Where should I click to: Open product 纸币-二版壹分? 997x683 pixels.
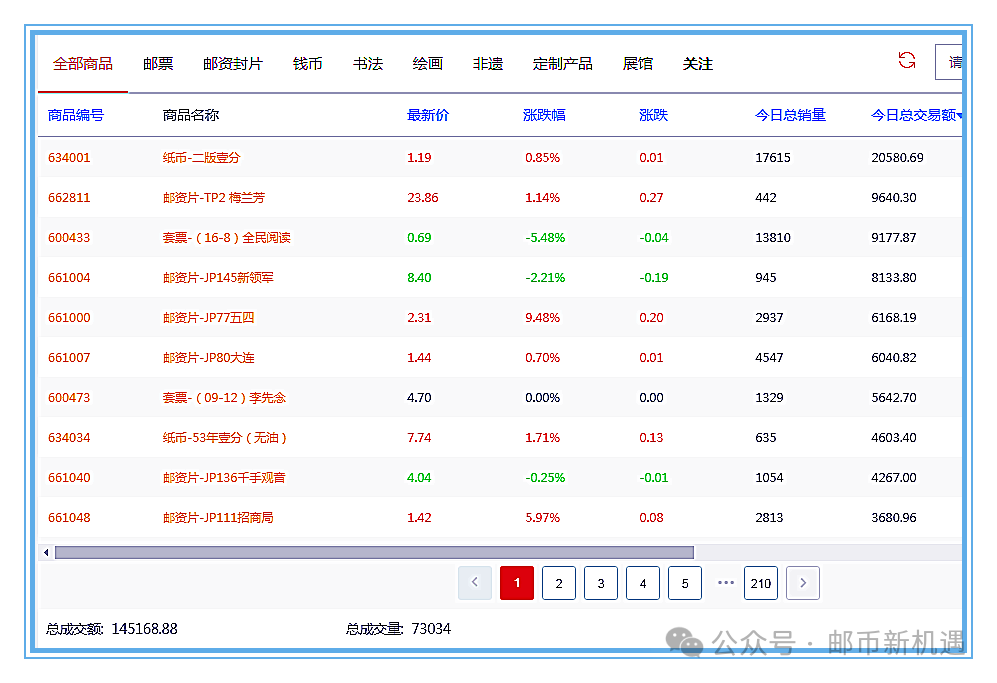[x=201, y=158]
